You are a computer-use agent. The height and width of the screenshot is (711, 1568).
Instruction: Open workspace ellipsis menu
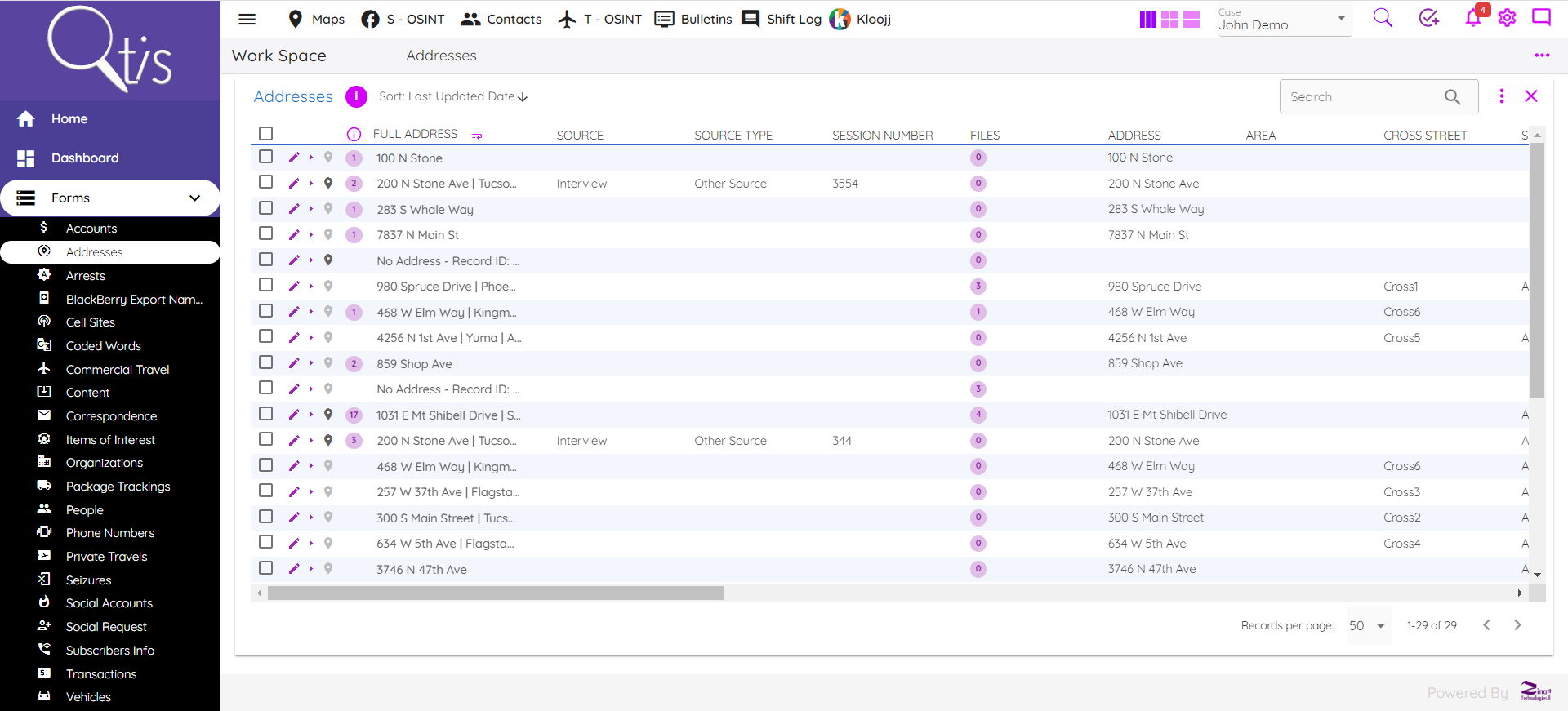tap(1542, 56)
